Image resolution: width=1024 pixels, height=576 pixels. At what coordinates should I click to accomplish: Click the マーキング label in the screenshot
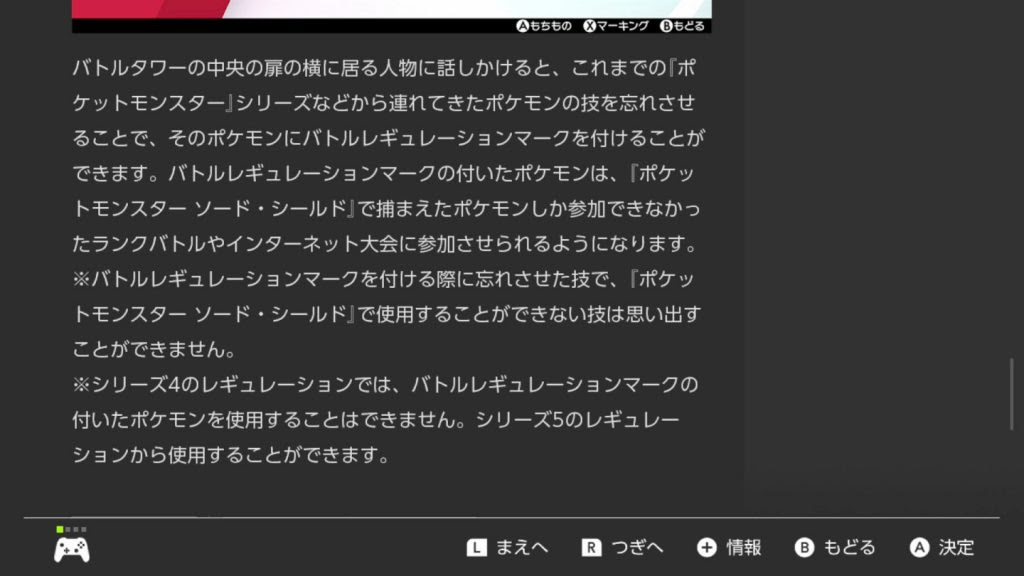click(x=622, y=25)
